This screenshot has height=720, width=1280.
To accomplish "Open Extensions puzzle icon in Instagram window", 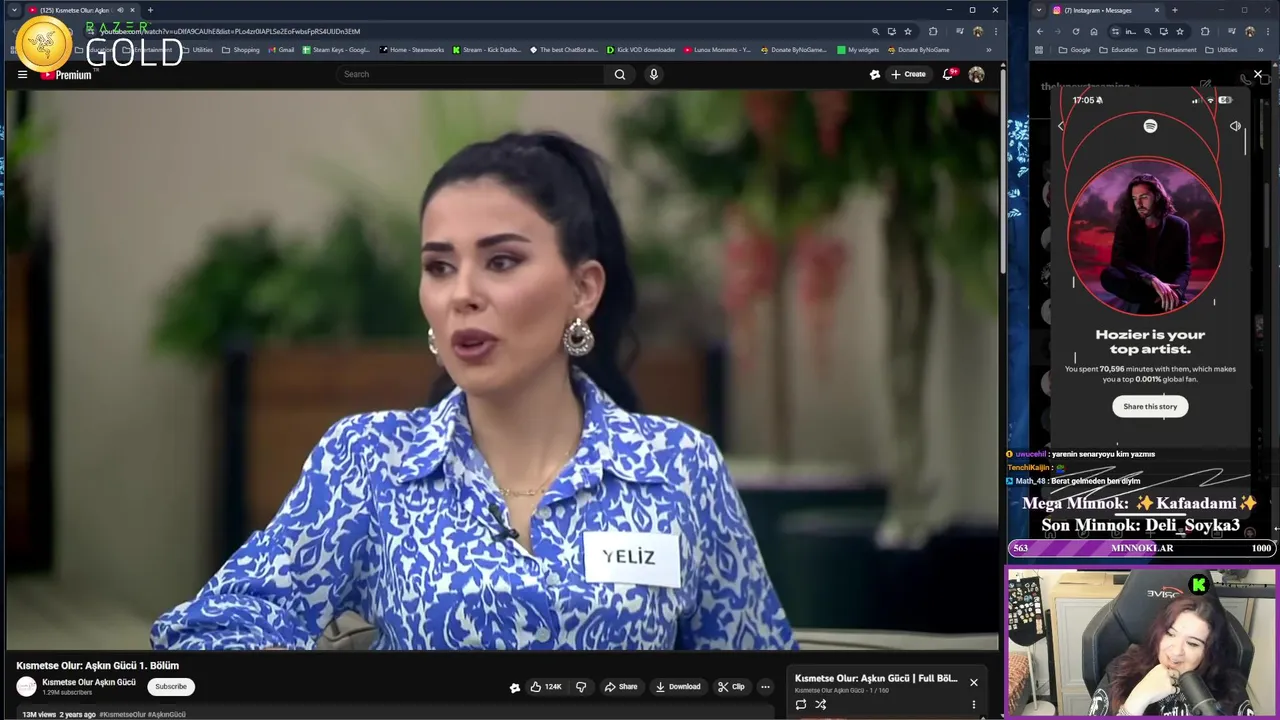I will [x=1205, y=31].
